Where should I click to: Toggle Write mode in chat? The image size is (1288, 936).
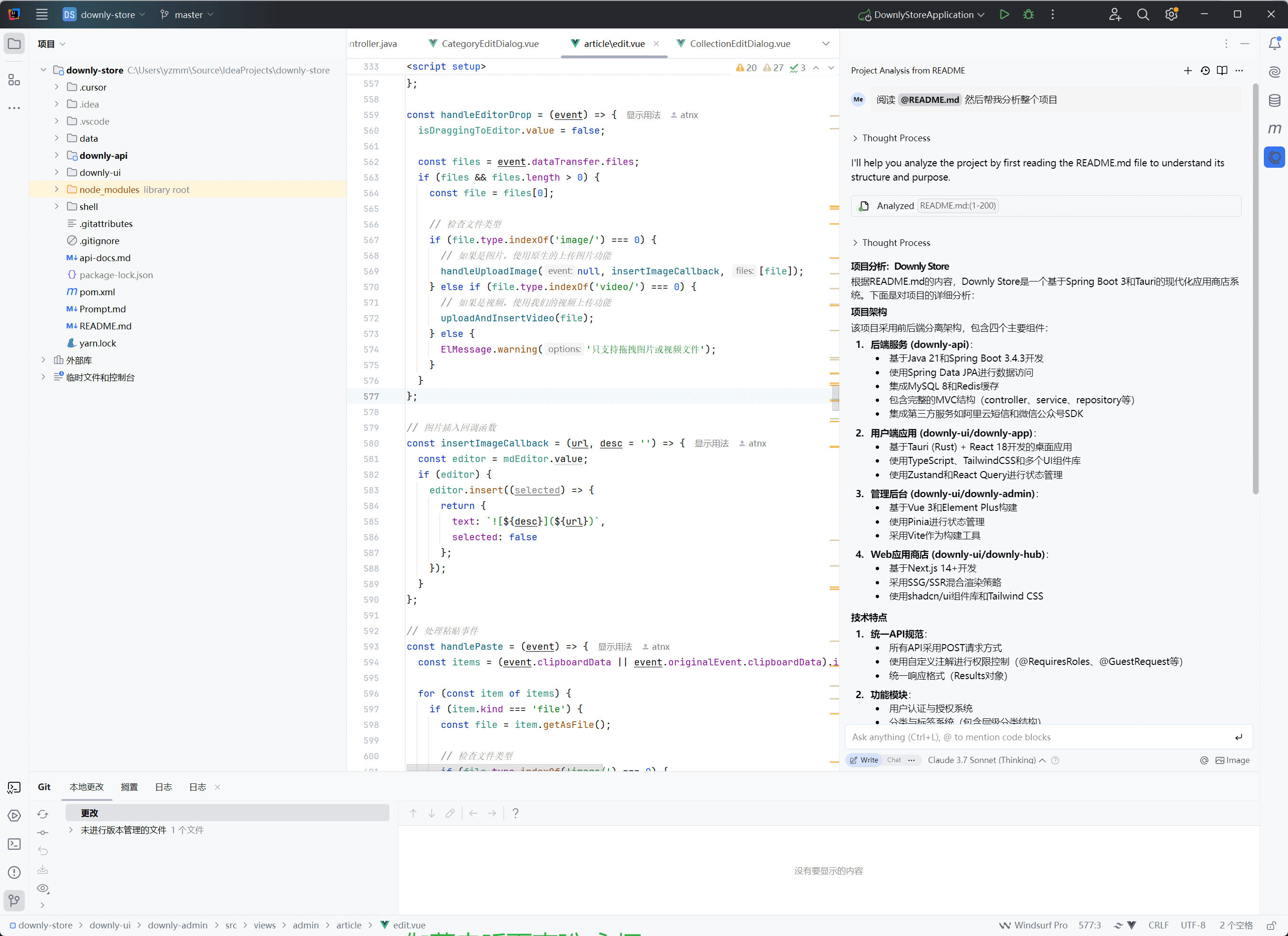coord(864,761)
